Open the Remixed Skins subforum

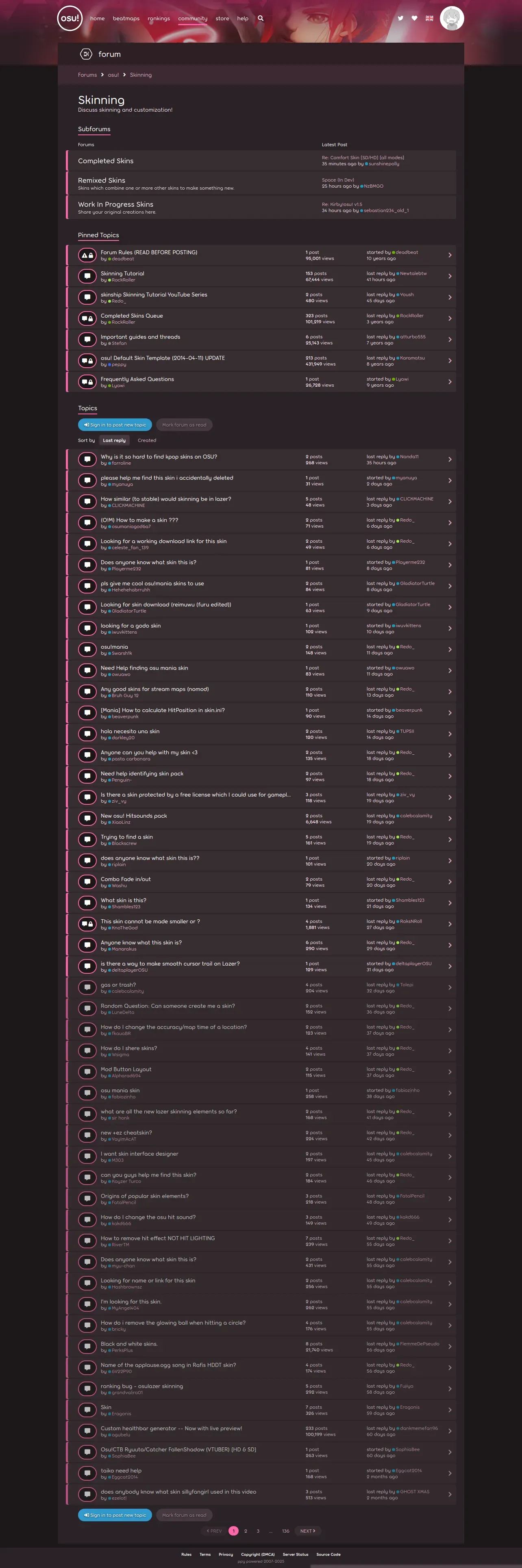click(102, 180)
